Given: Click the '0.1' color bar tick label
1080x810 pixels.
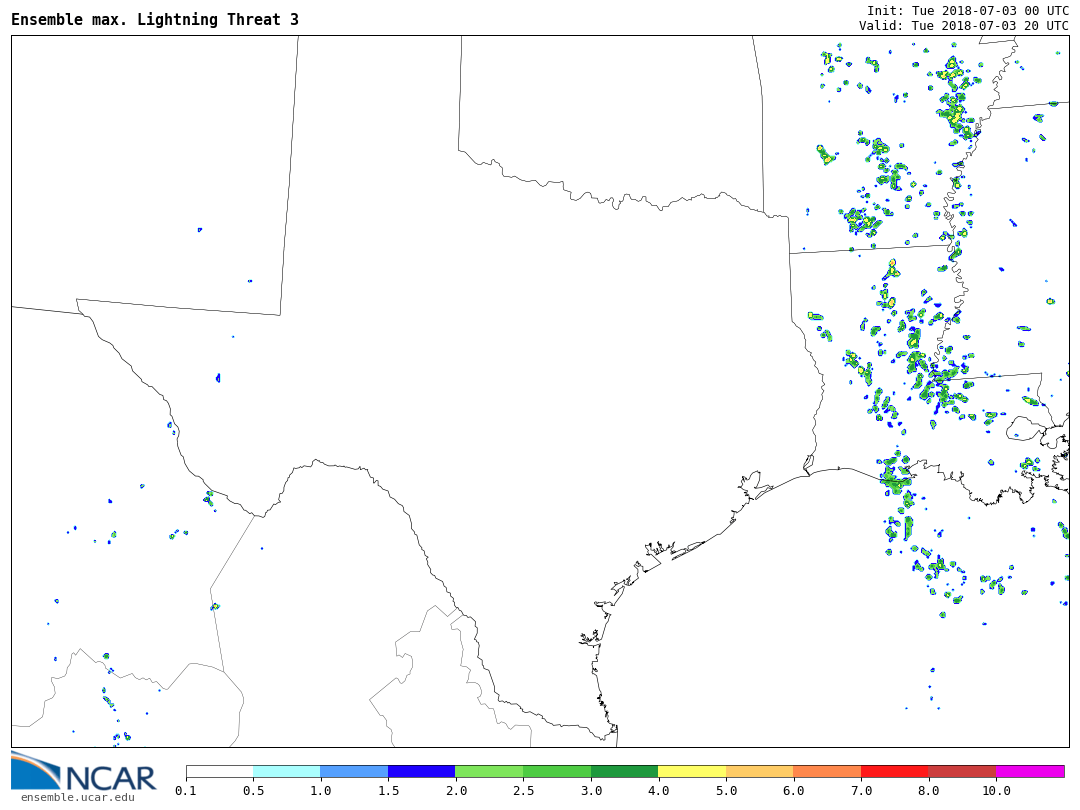Looking at the screenshot, I should (x=186, y=791).
